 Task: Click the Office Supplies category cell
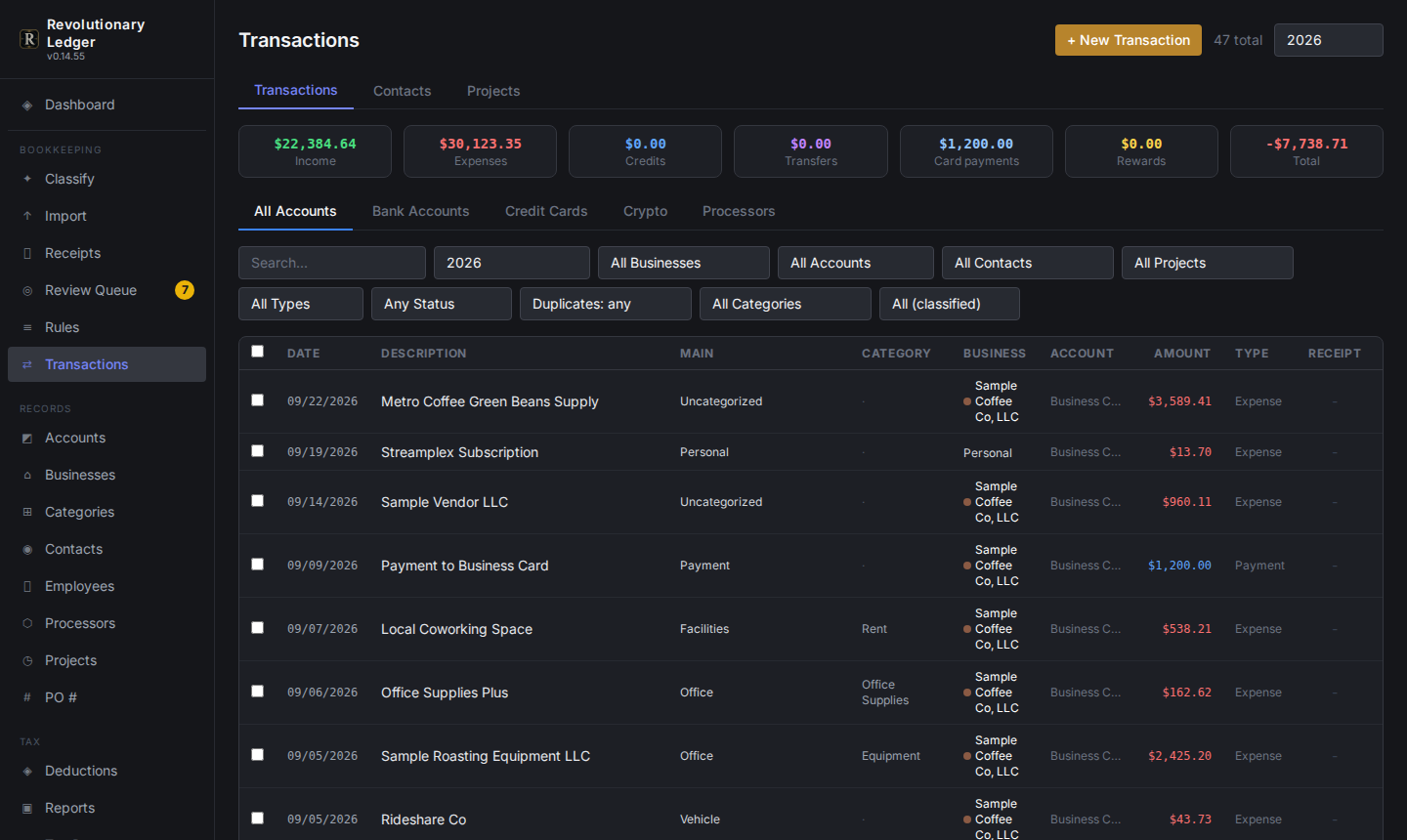[885, 693]
